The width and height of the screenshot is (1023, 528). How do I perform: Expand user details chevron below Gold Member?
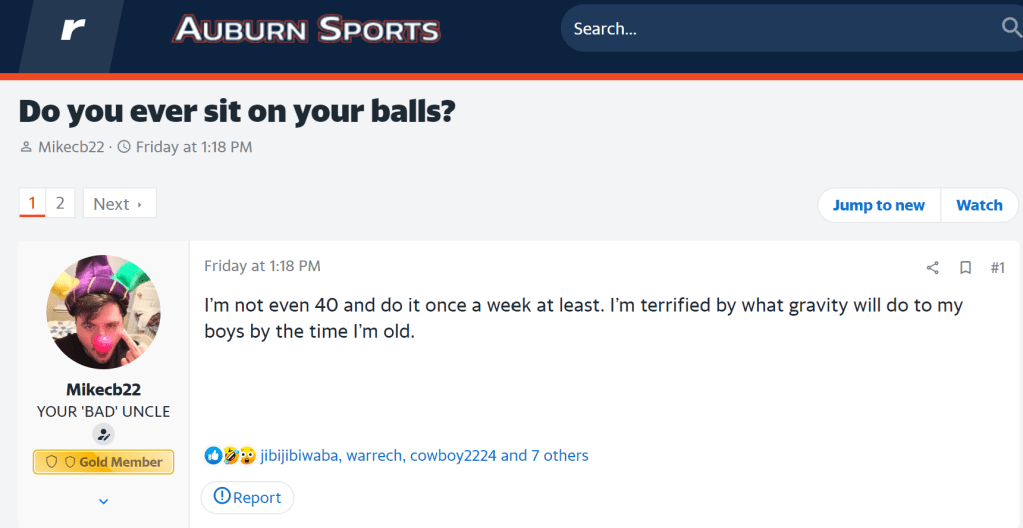[103, 500]
